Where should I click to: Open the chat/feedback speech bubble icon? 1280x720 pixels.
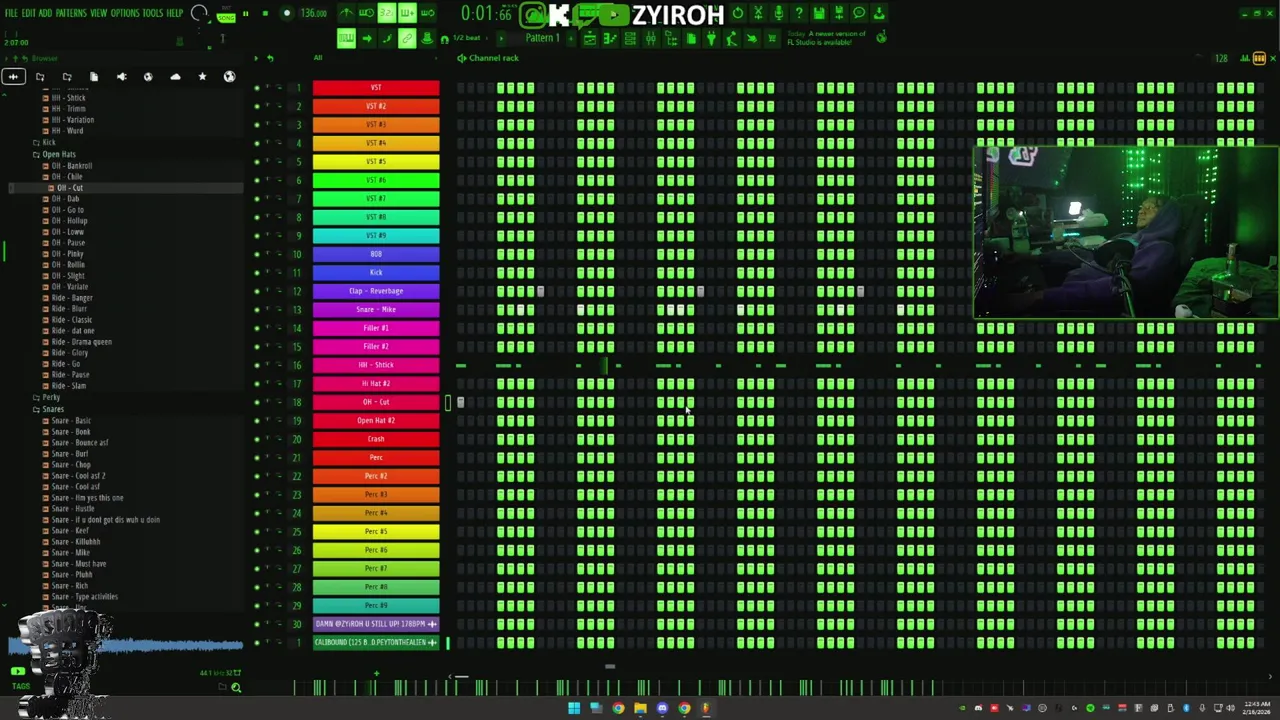(858, 13)
